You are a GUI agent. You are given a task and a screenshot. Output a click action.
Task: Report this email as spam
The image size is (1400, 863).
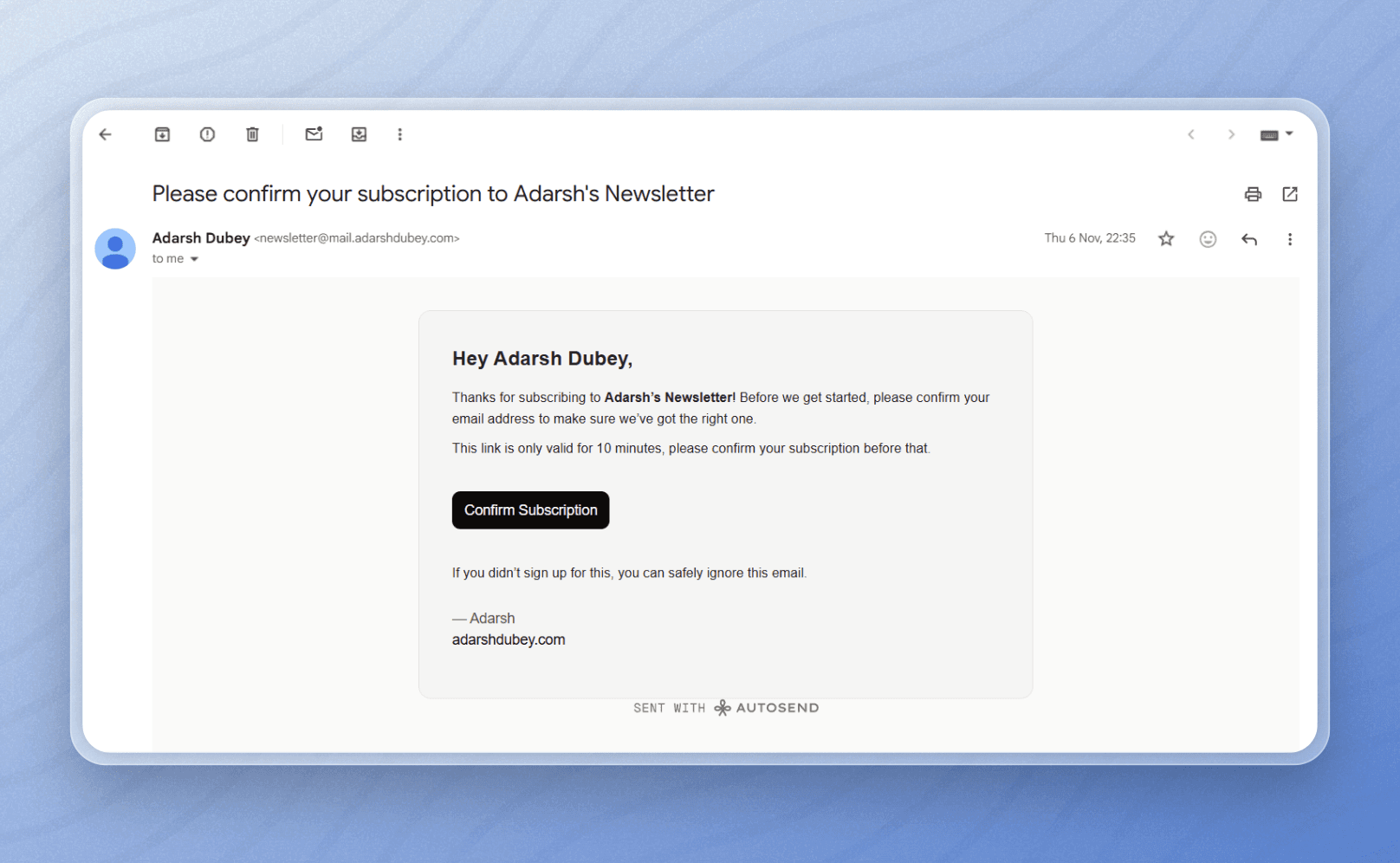click(x=207, y=134)
